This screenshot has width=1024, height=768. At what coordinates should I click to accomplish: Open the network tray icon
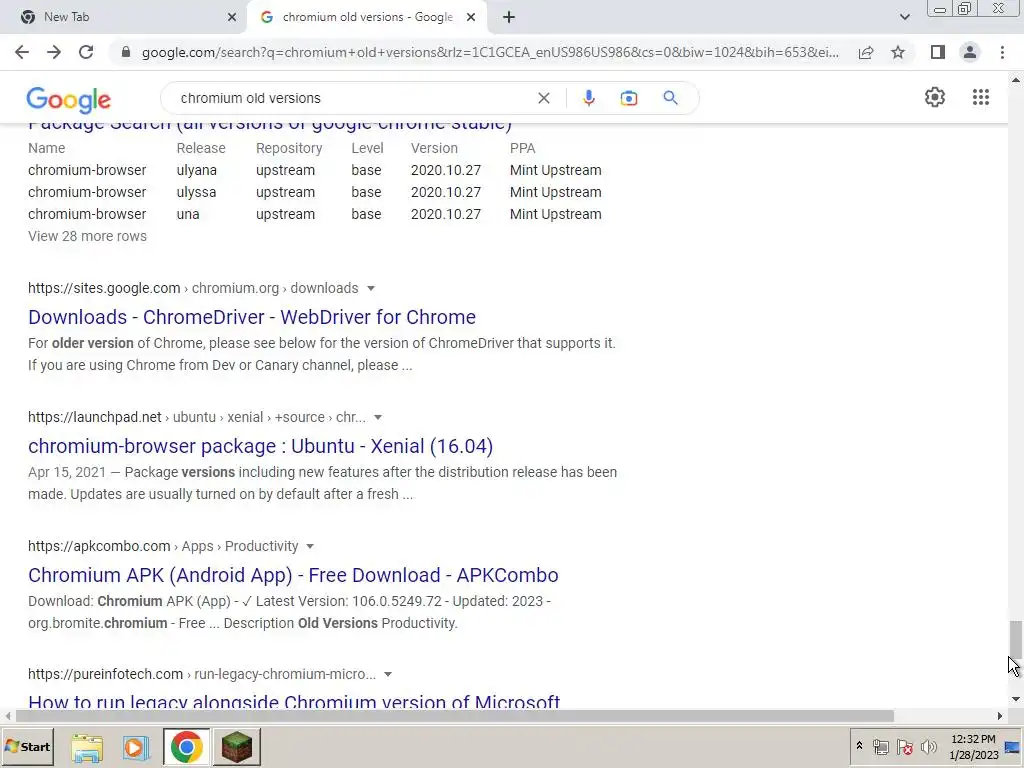(881, 746)
